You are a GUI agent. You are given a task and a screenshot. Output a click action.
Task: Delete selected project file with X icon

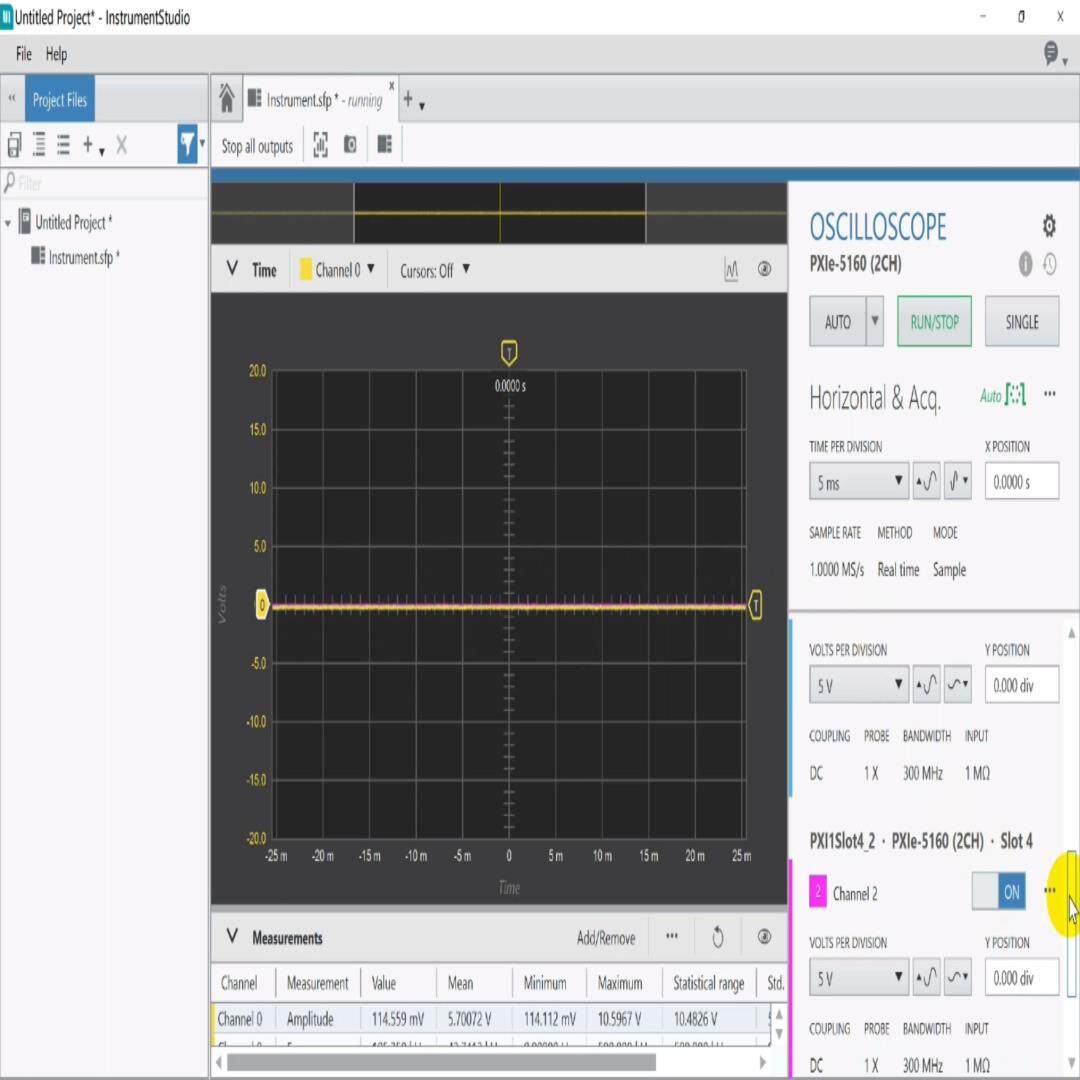point(121,145)
